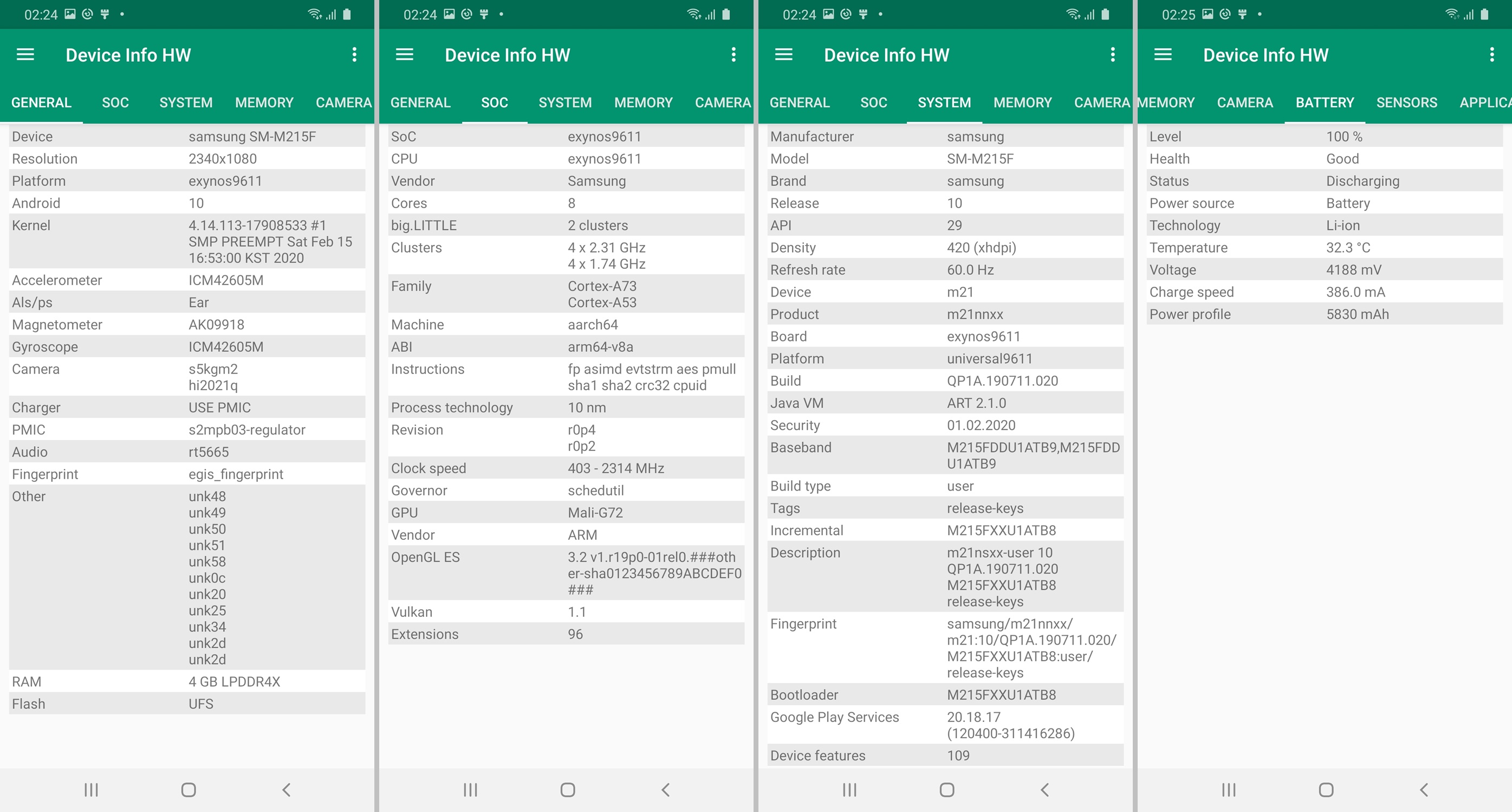The height and width of the screenshot is (812, 1512).
Task: Tap the Kernel version row
Action: point(187,241)
